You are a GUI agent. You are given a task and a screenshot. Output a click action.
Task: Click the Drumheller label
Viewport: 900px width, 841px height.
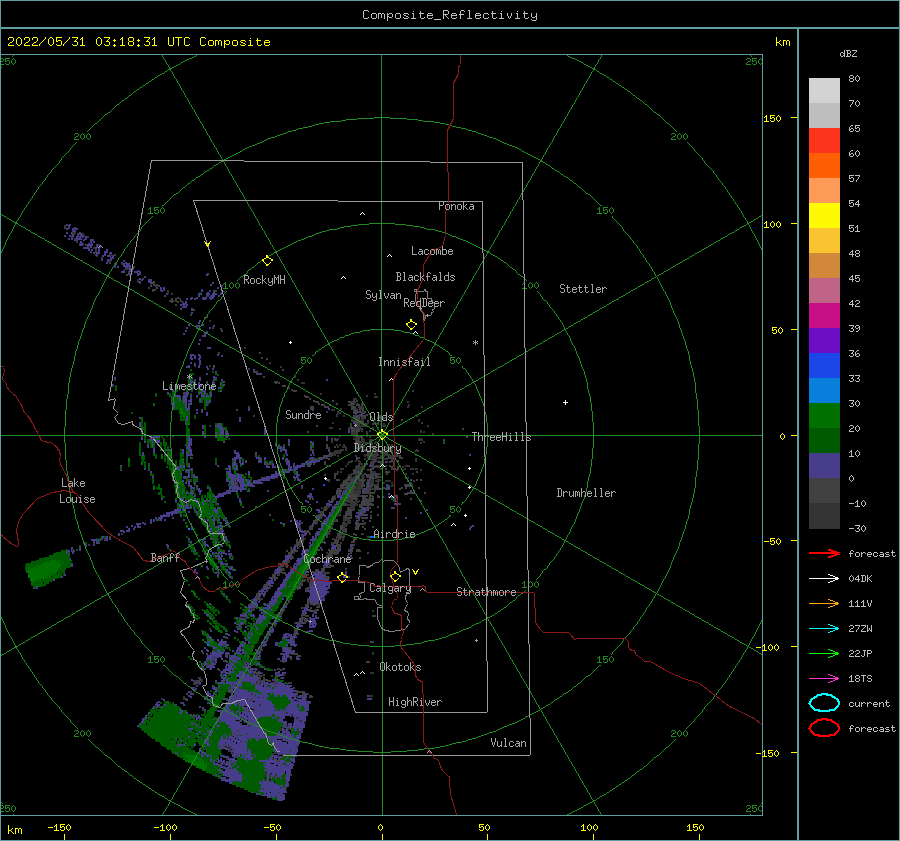586,493
